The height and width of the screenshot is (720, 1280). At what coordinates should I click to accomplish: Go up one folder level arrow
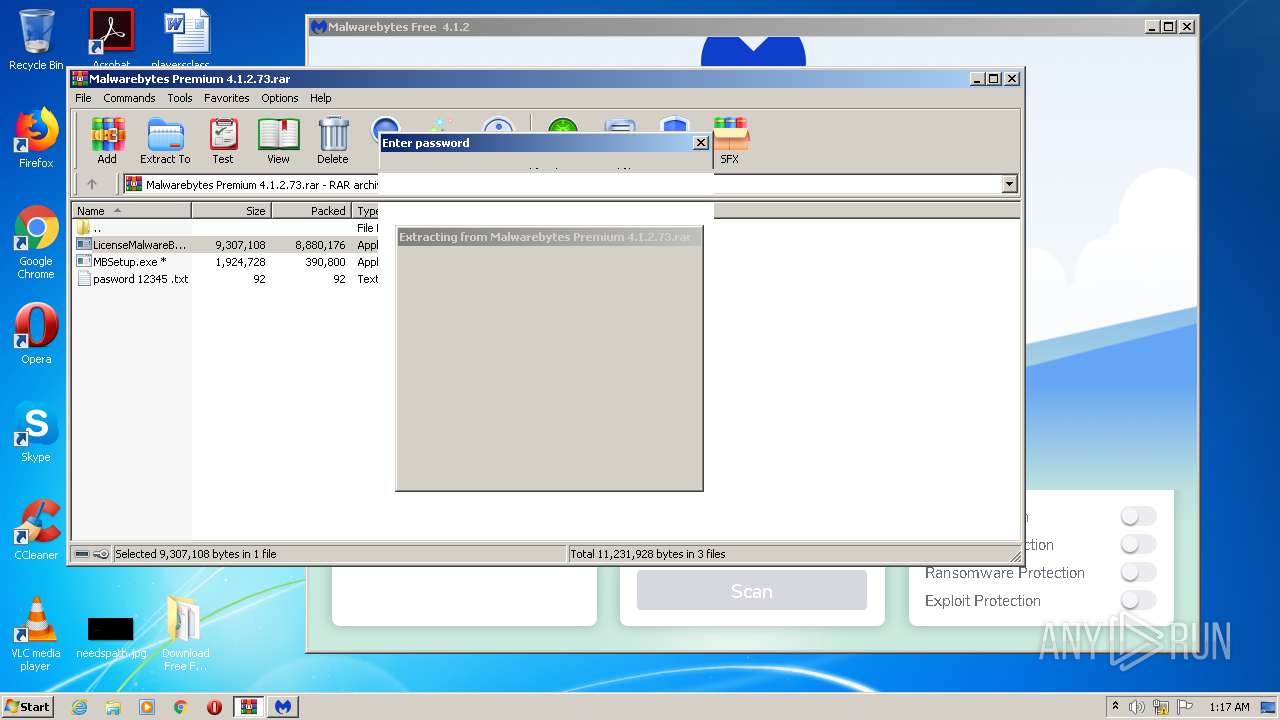click(92, 184)
